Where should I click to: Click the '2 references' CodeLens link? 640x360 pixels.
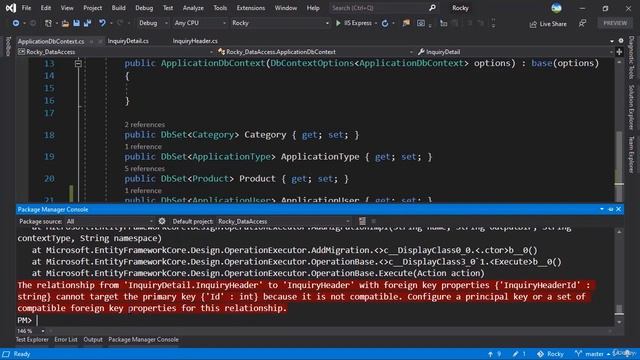click(x=144, y=124)
